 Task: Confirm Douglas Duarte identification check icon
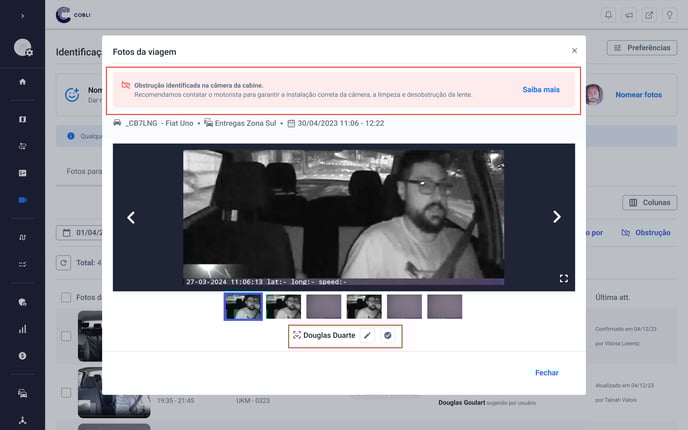387,336
